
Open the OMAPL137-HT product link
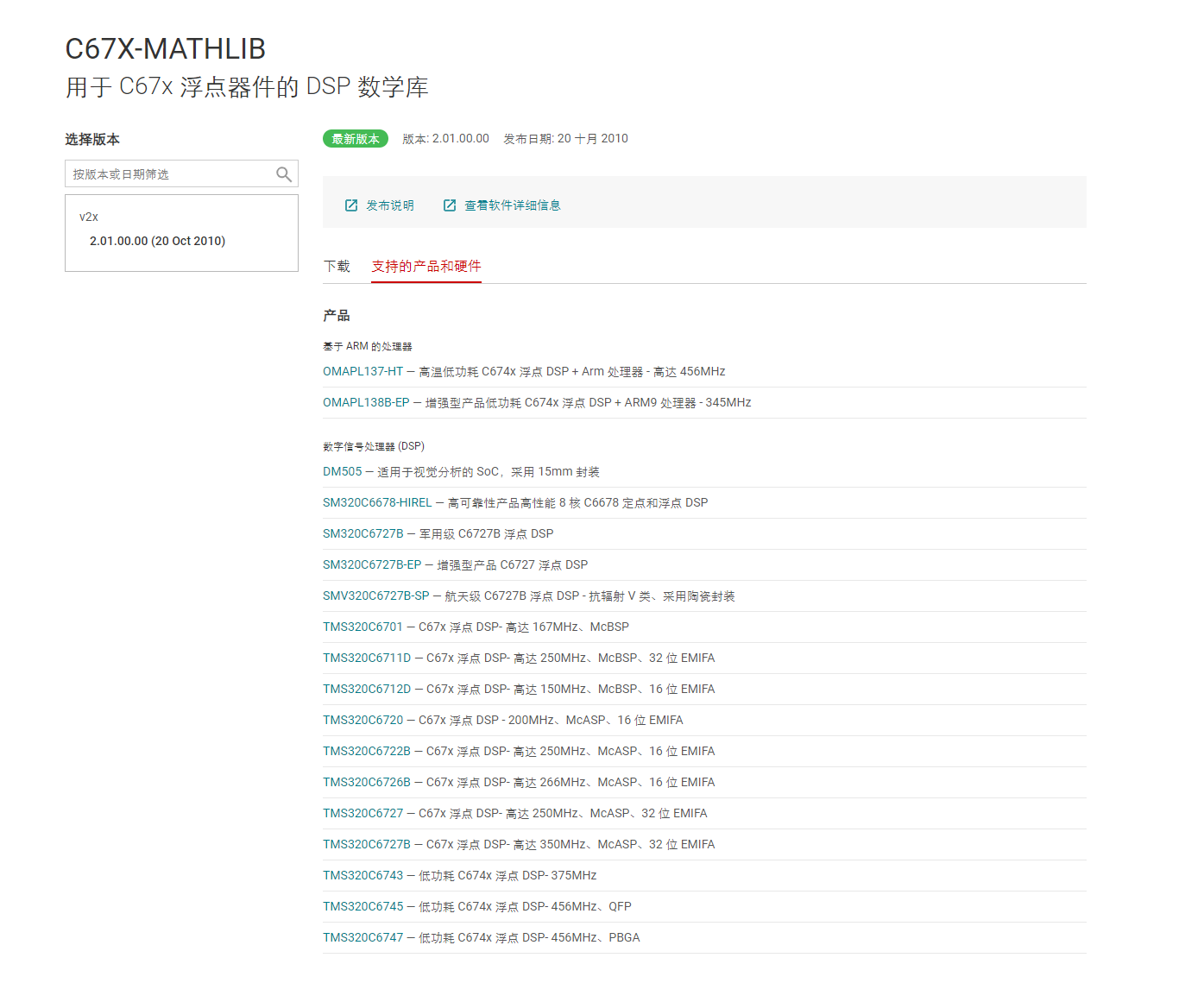coord(363,371)
